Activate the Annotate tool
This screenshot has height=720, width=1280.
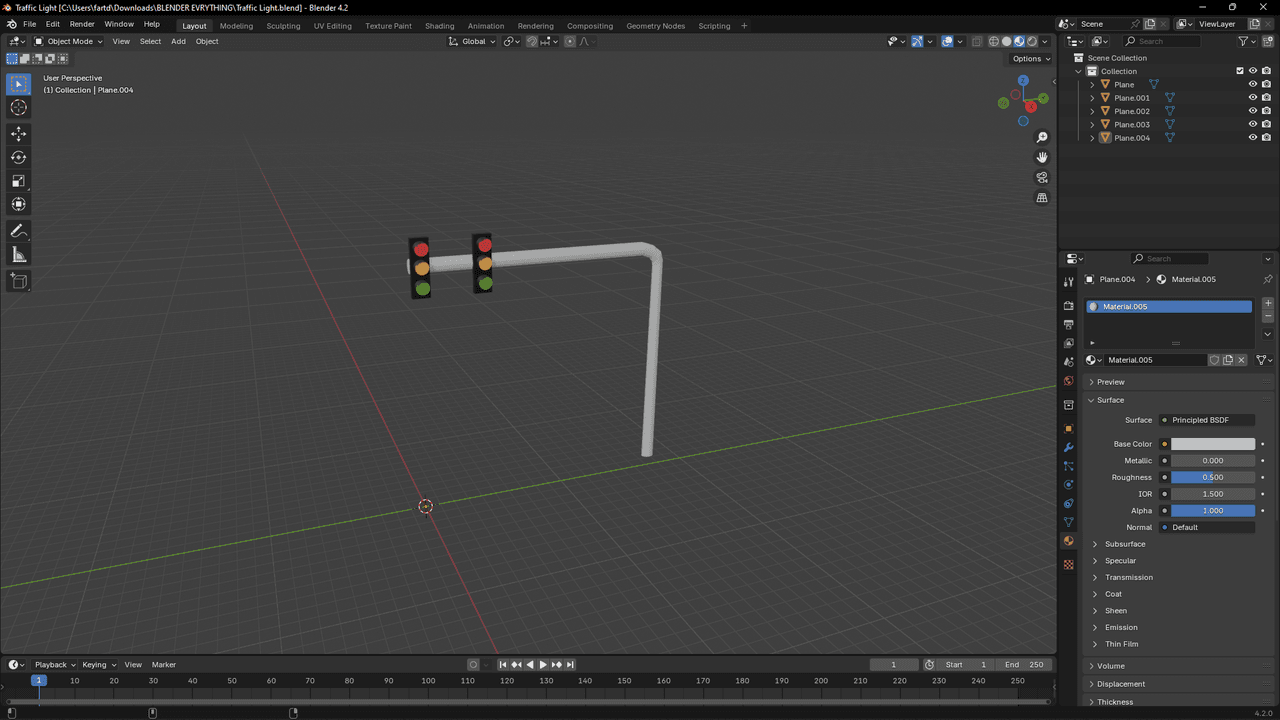click(x=18, y=231)
